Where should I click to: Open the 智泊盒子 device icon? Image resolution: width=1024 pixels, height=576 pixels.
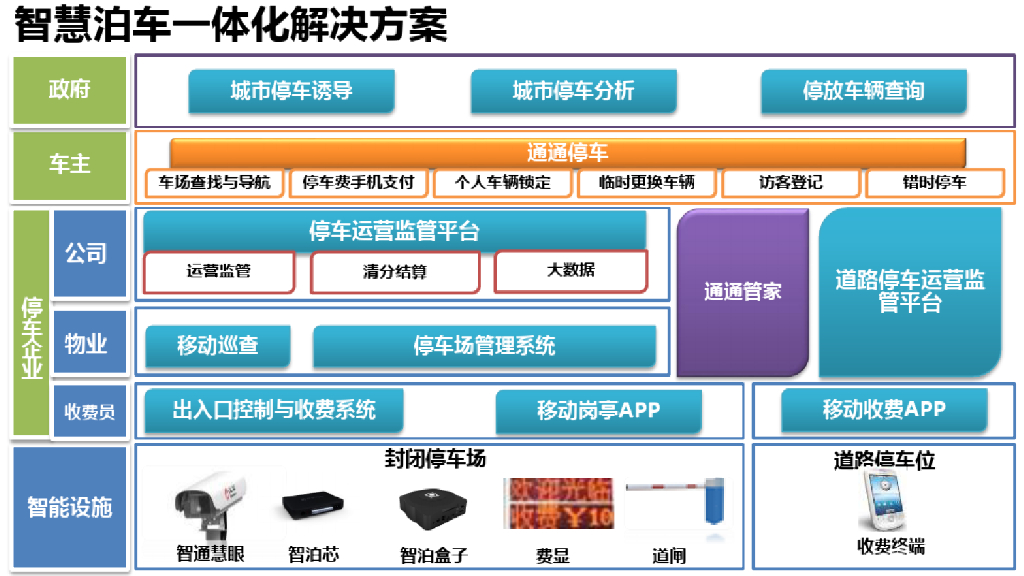coord(430,507)
